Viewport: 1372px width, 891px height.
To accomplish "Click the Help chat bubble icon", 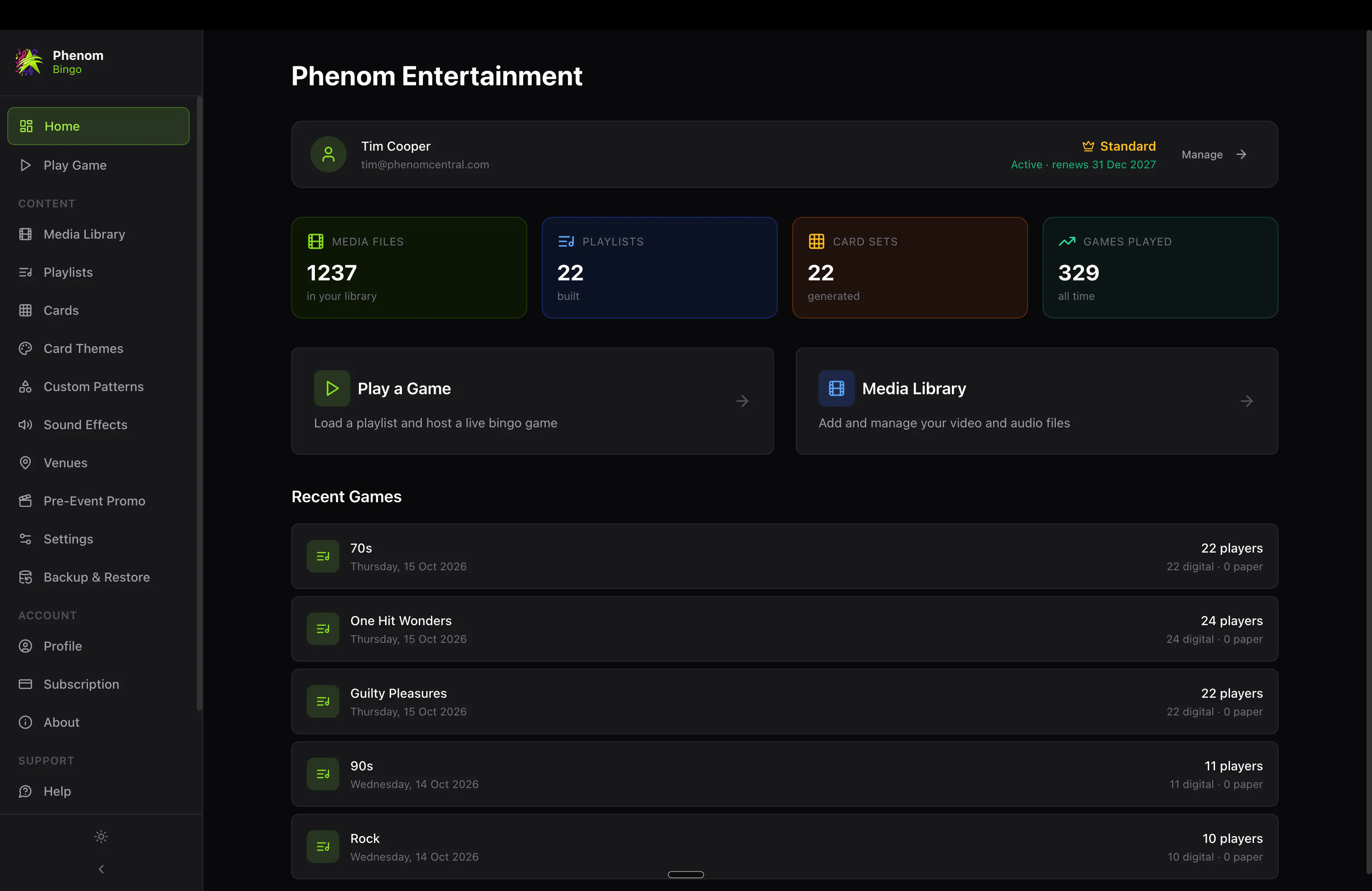I will pos(25,791).
